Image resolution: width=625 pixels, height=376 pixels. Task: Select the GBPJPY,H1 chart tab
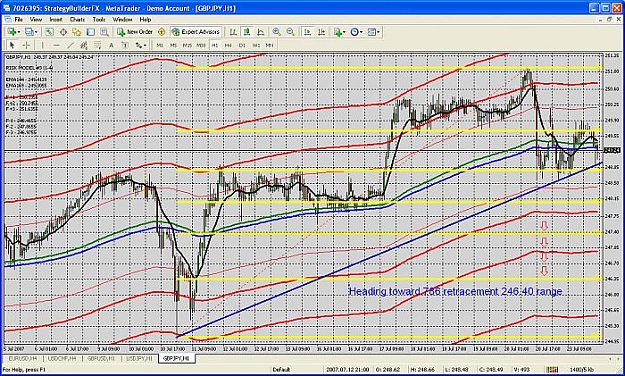176,358
